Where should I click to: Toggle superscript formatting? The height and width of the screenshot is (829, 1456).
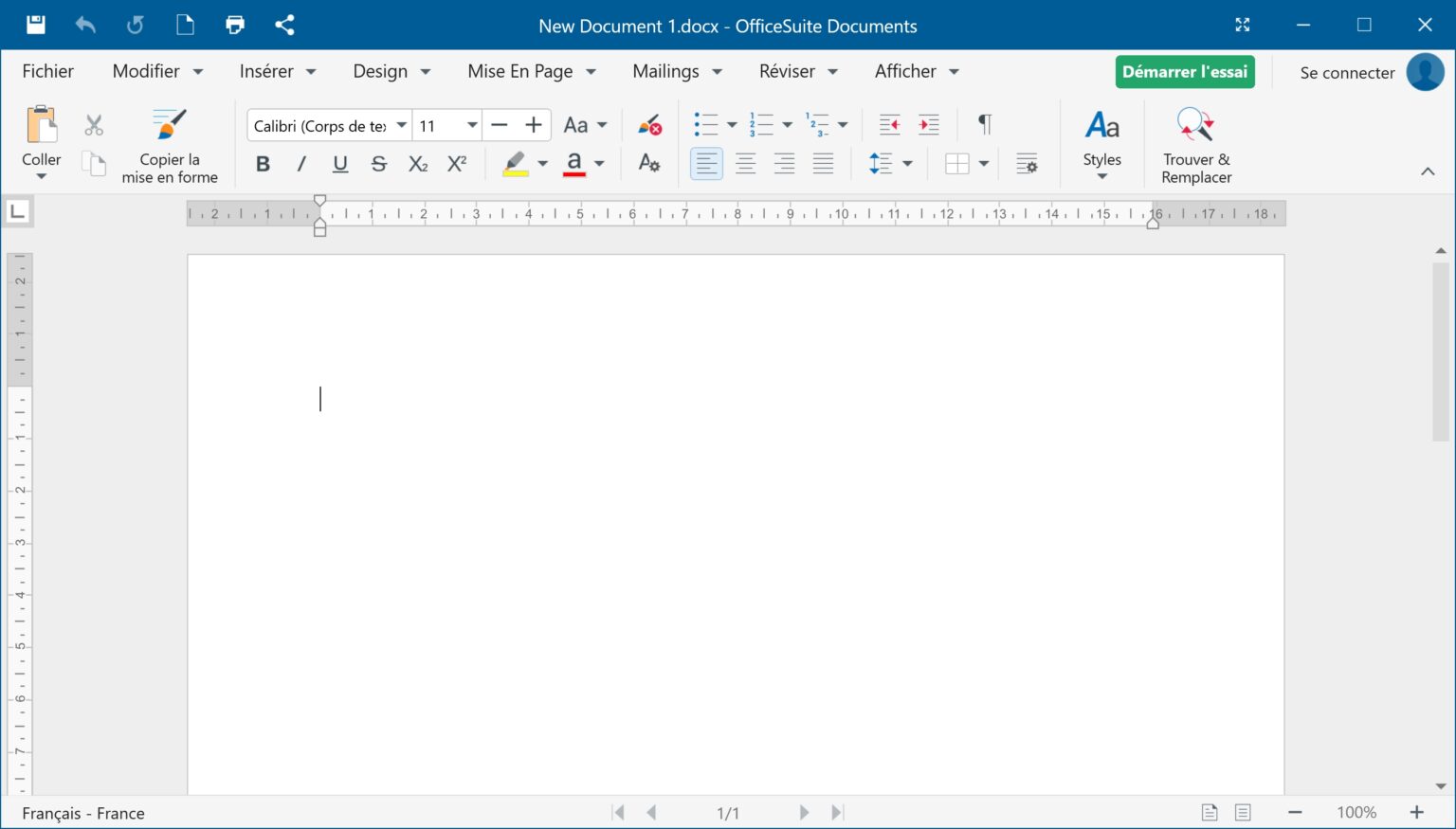[457, 164]
